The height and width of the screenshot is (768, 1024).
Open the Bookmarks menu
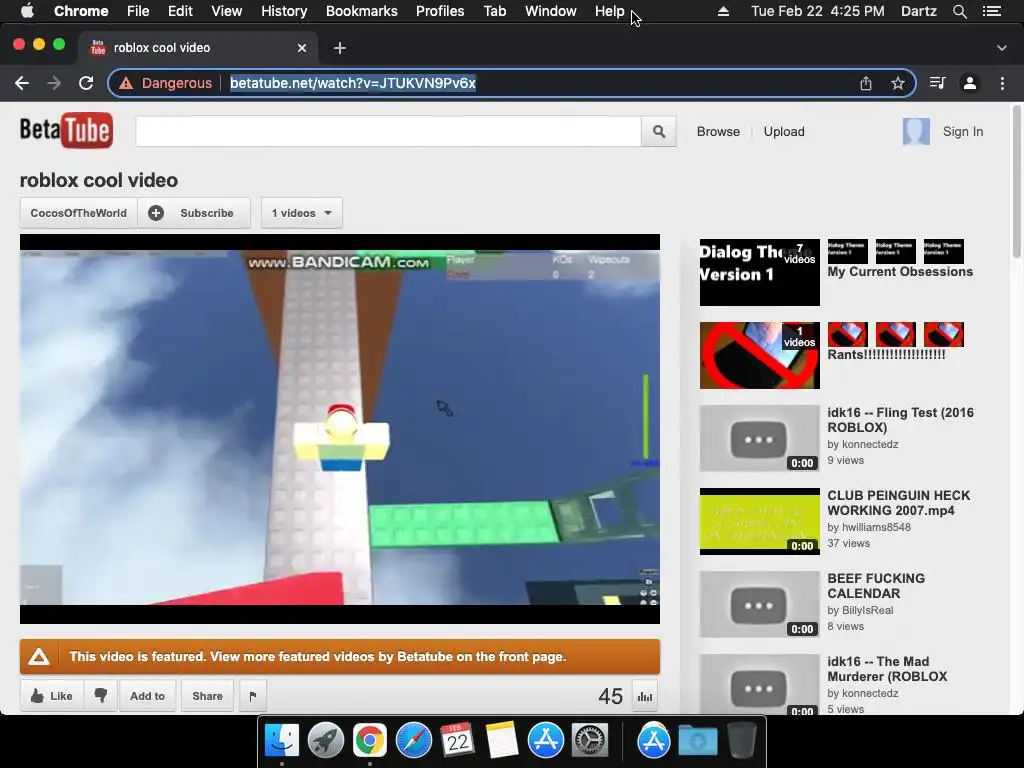click(362, 11)
